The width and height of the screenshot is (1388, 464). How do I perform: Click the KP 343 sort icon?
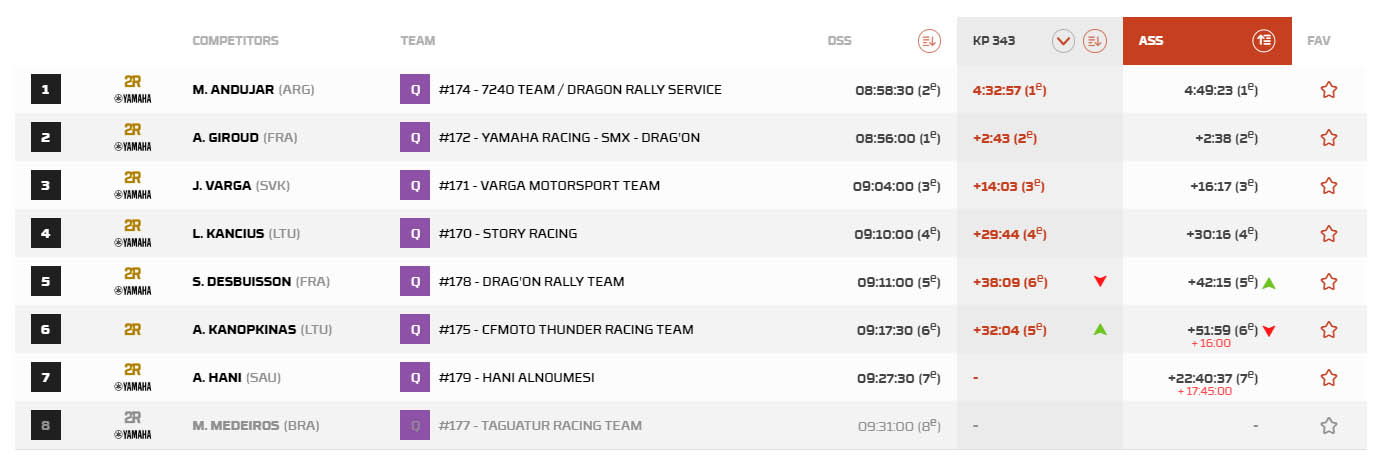coord(1094,41)
